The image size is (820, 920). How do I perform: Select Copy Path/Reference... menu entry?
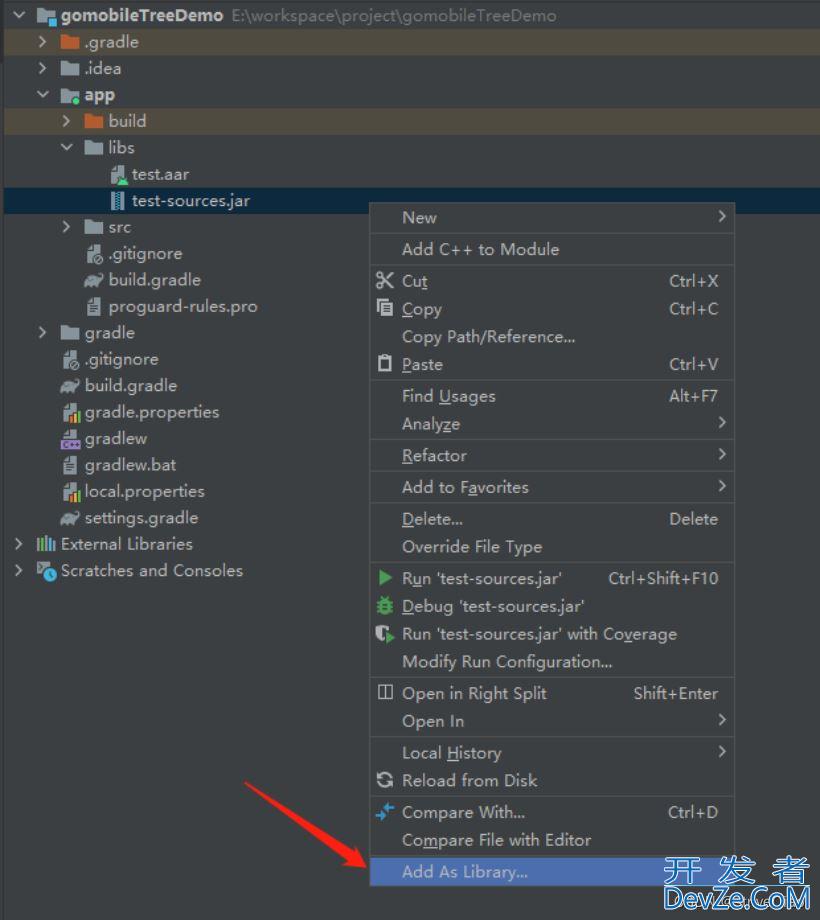(552, 337)
